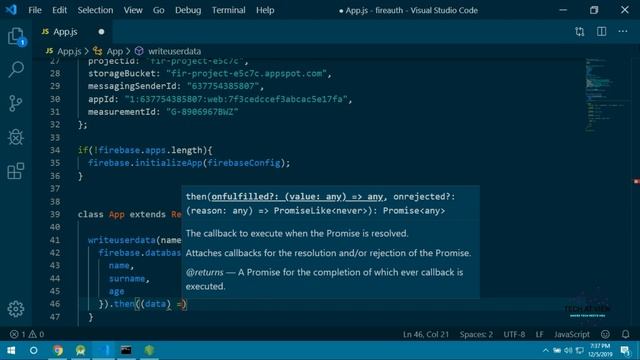This screenshot has width=640, height=360.
Task: Click line number 34 in gutter
Action: 55,150
